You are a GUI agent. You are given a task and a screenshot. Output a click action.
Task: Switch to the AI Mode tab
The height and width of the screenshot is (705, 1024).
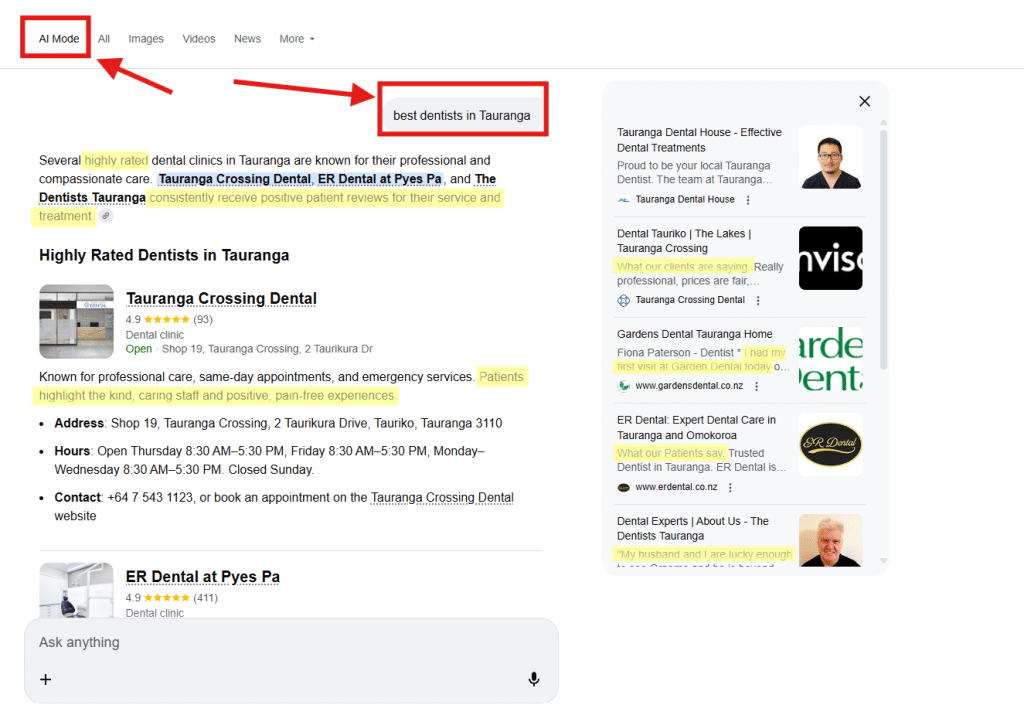point(59,39)
